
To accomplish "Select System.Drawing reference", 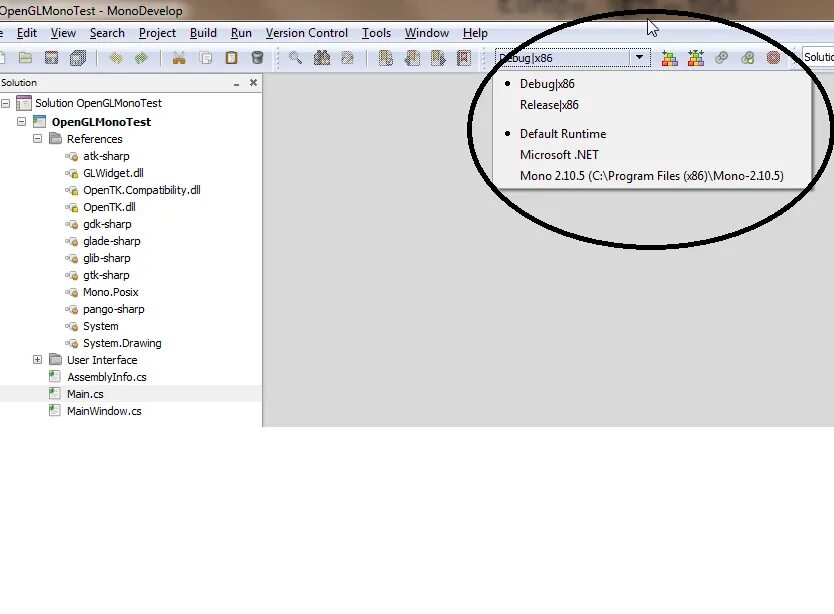I will 122,343.
